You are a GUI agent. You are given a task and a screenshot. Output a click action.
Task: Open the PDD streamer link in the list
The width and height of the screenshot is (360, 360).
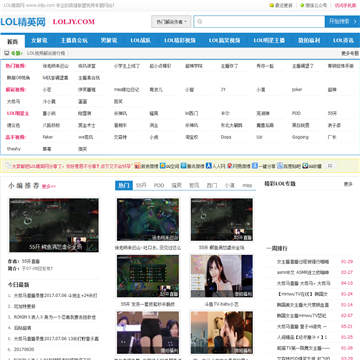(x=296, y=113)
